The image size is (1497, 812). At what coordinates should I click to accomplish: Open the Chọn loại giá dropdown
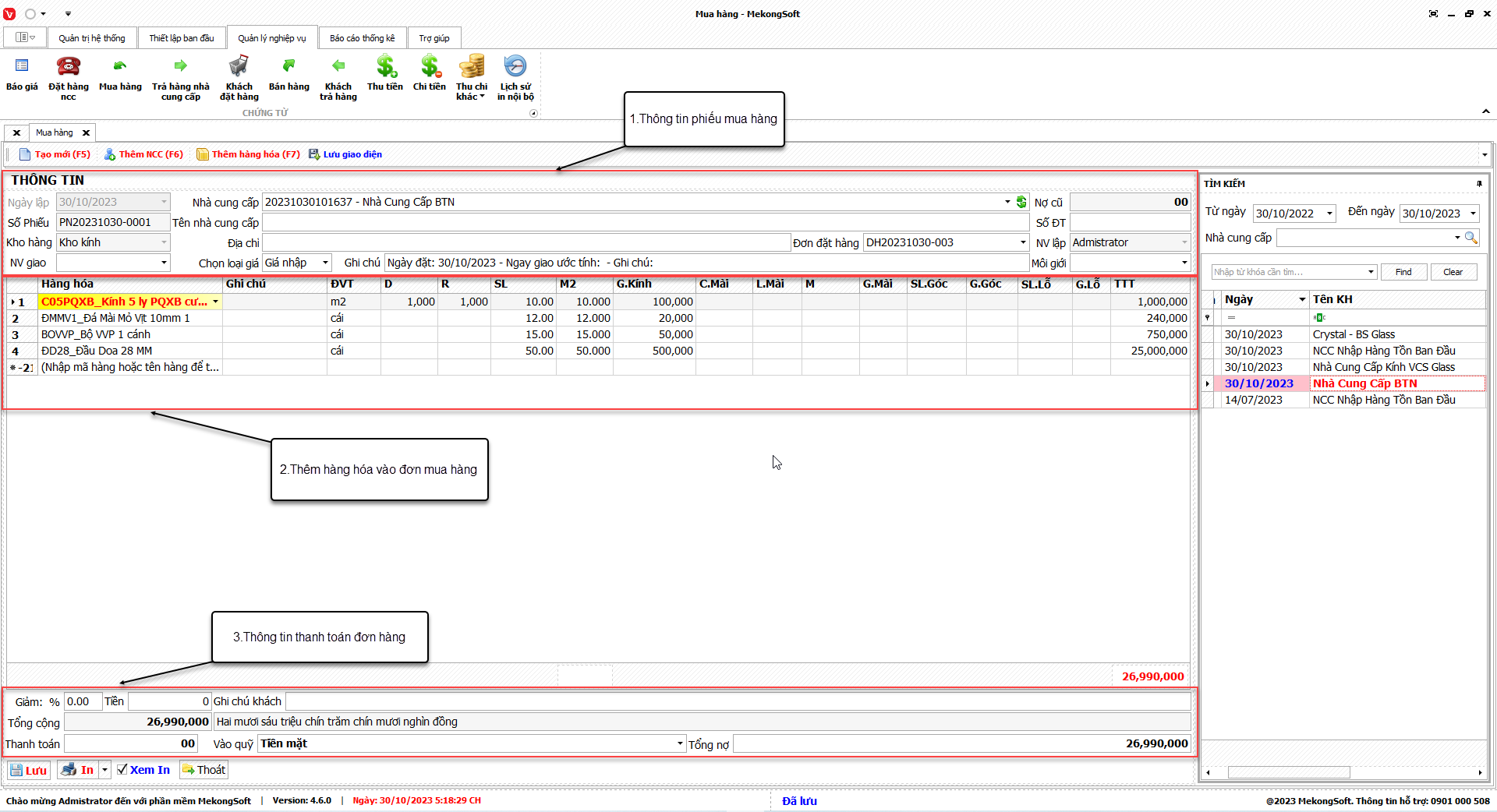[x=326, y=263]
